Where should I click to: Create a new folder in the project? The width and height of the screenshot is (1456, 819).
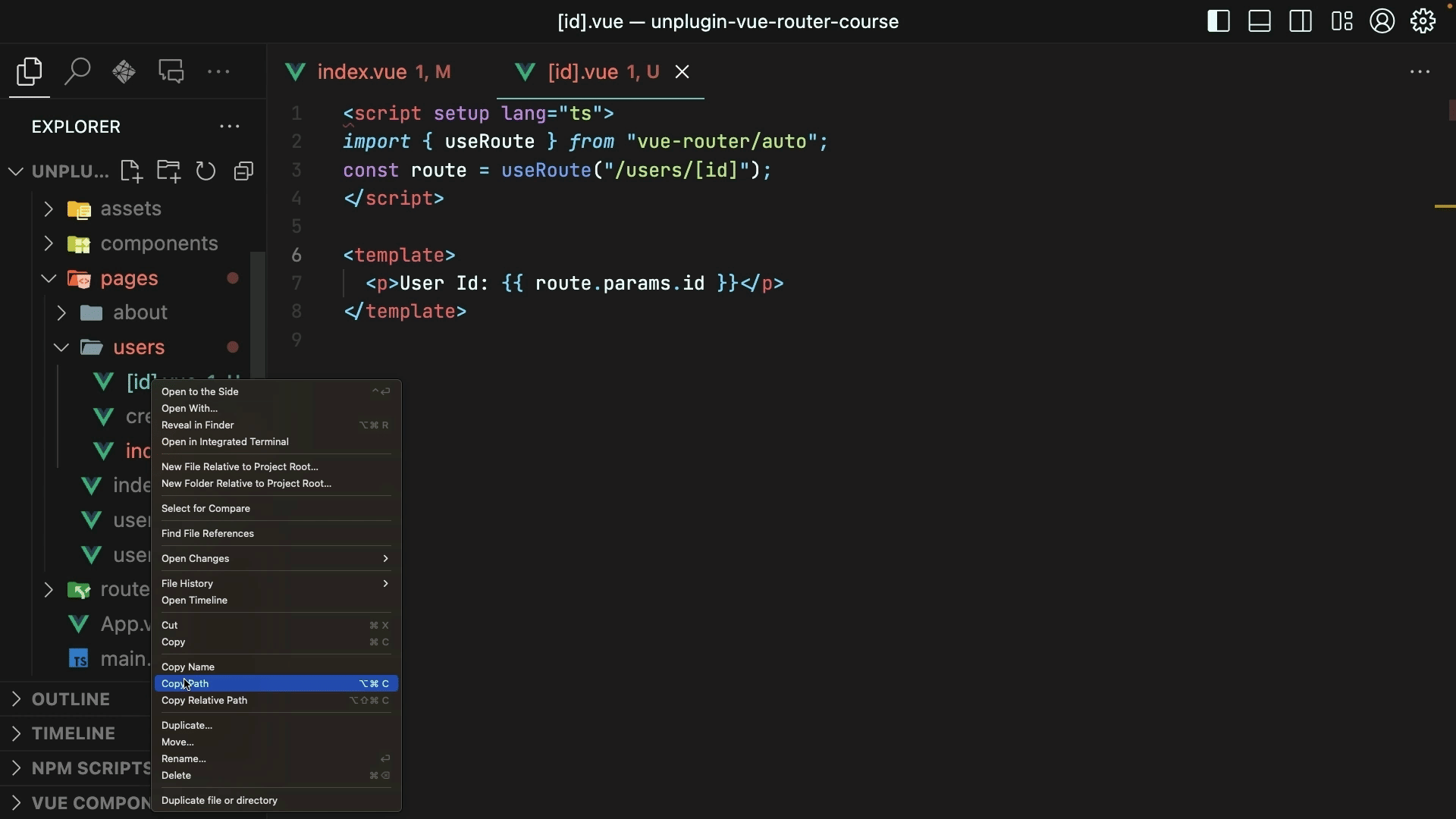pos(168,171)
